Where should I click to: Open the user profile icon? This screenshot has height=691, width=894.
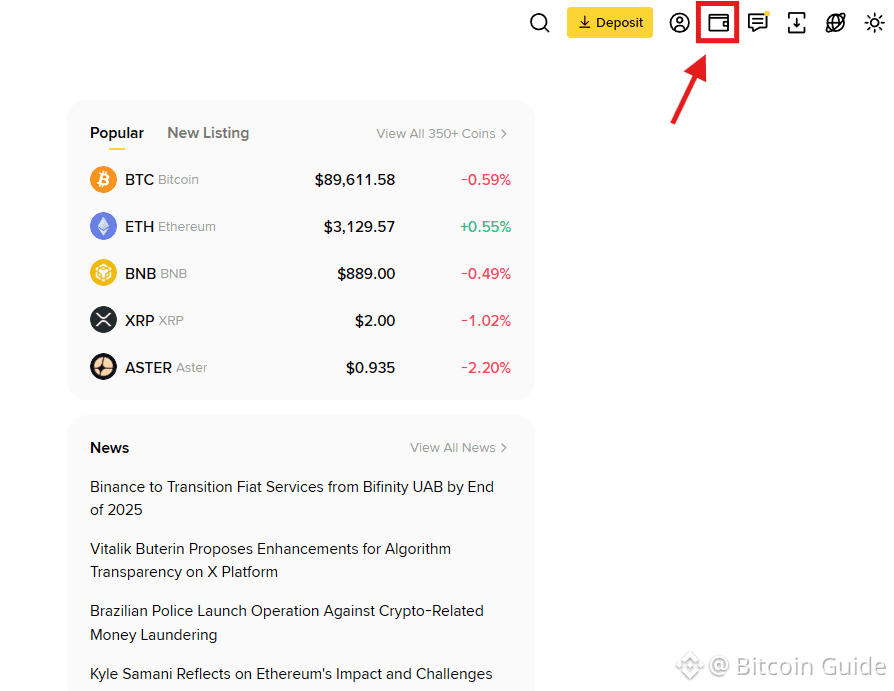[679, 23]
